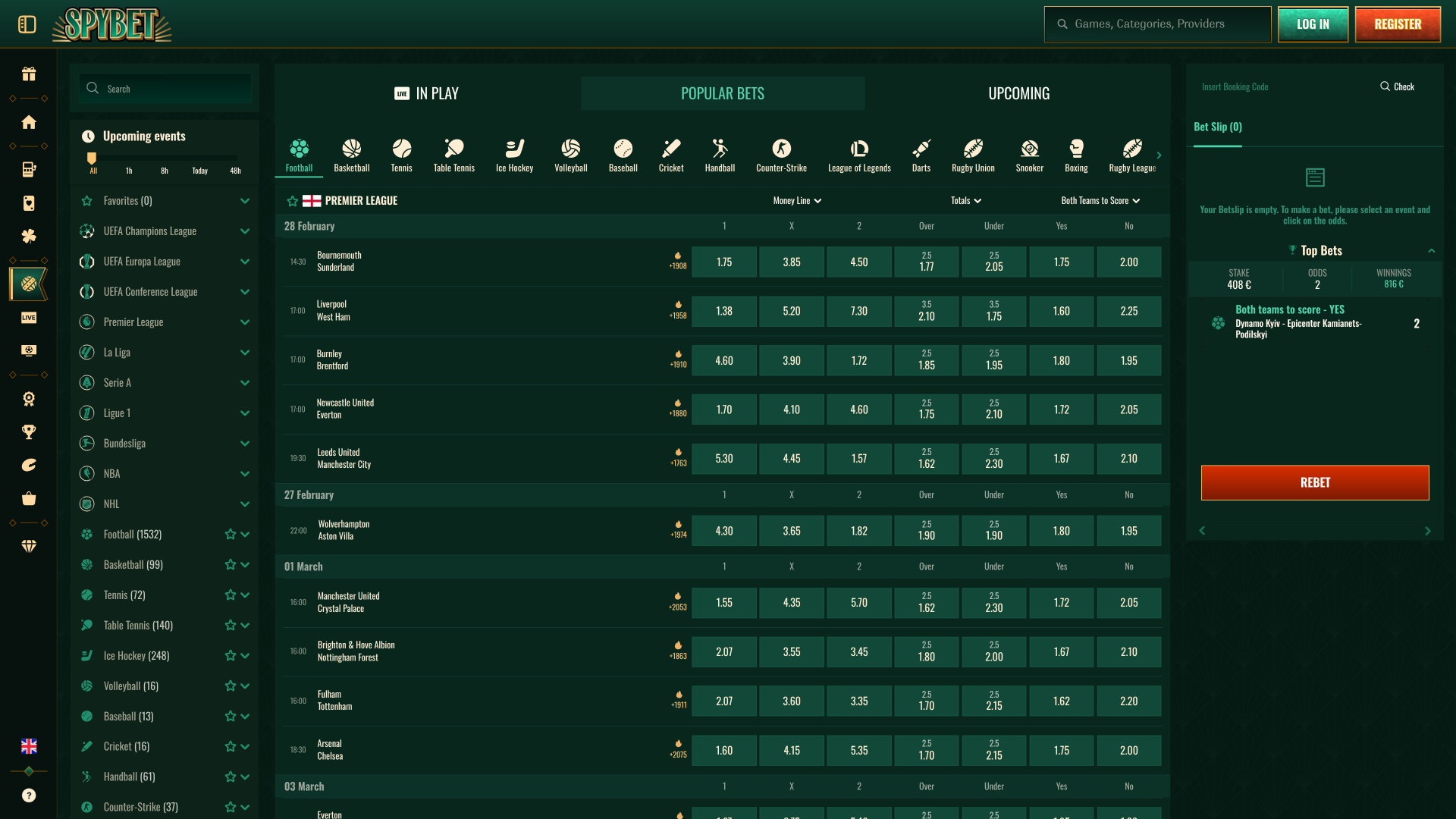1456x819 pixels.
Task: Open the casino cards section in sidebar
Action: 28,203
